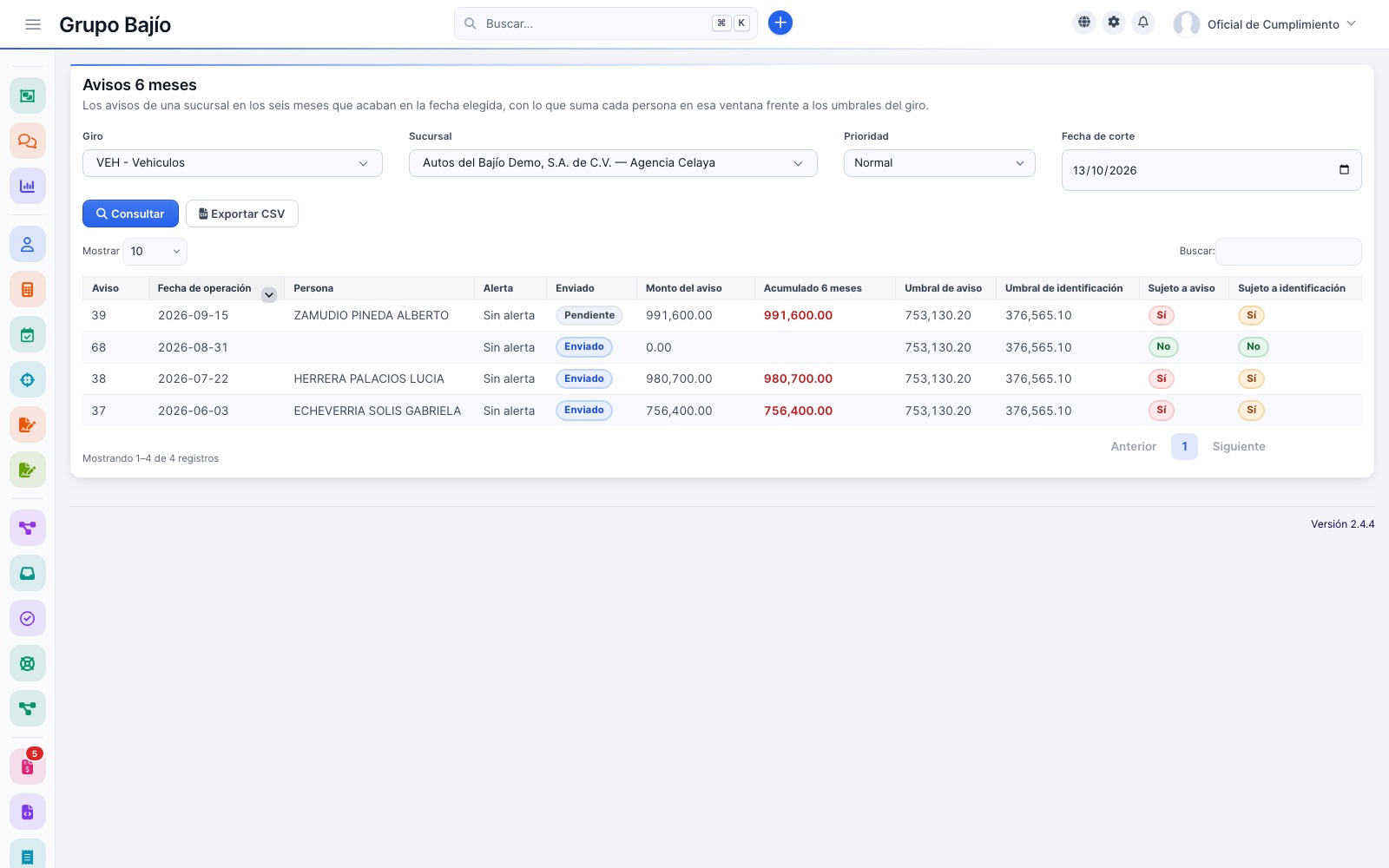Go to Siguiente page
1389x868 pixels.
point(1239,446)
